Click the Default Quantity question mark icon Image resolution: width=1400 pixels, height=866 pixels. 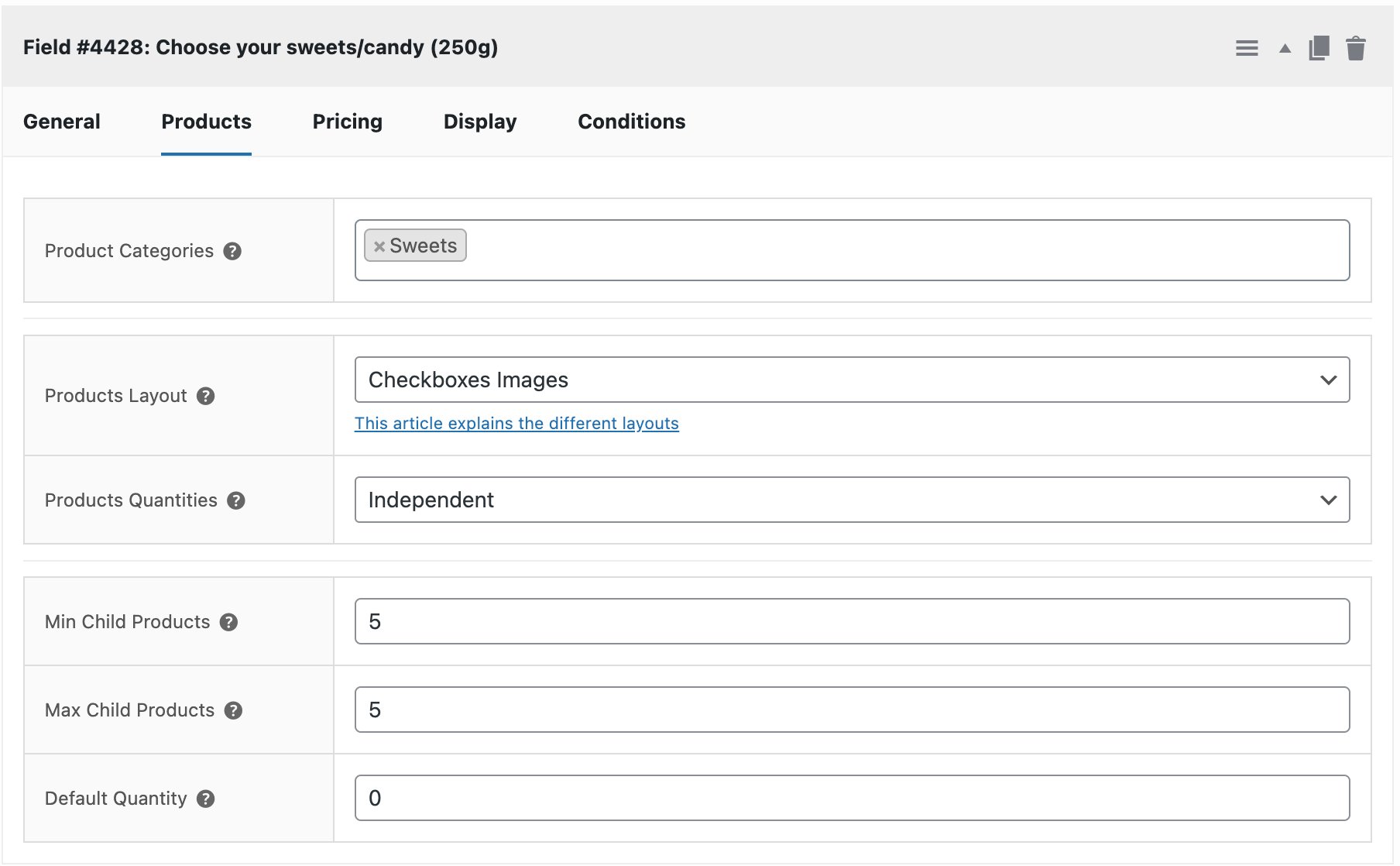(206, 799)
